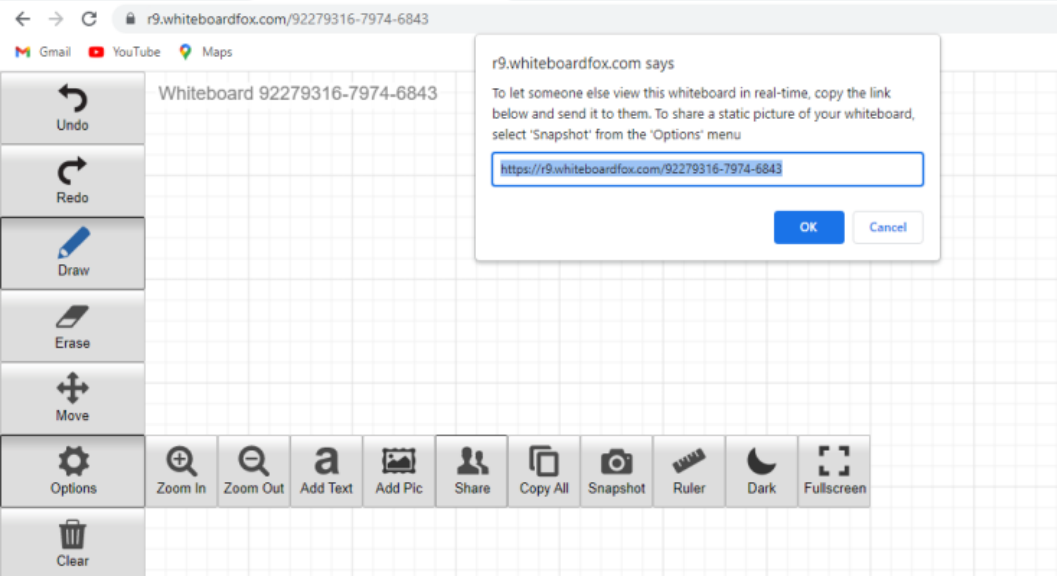Click the Share people icon

coord(472,471)
